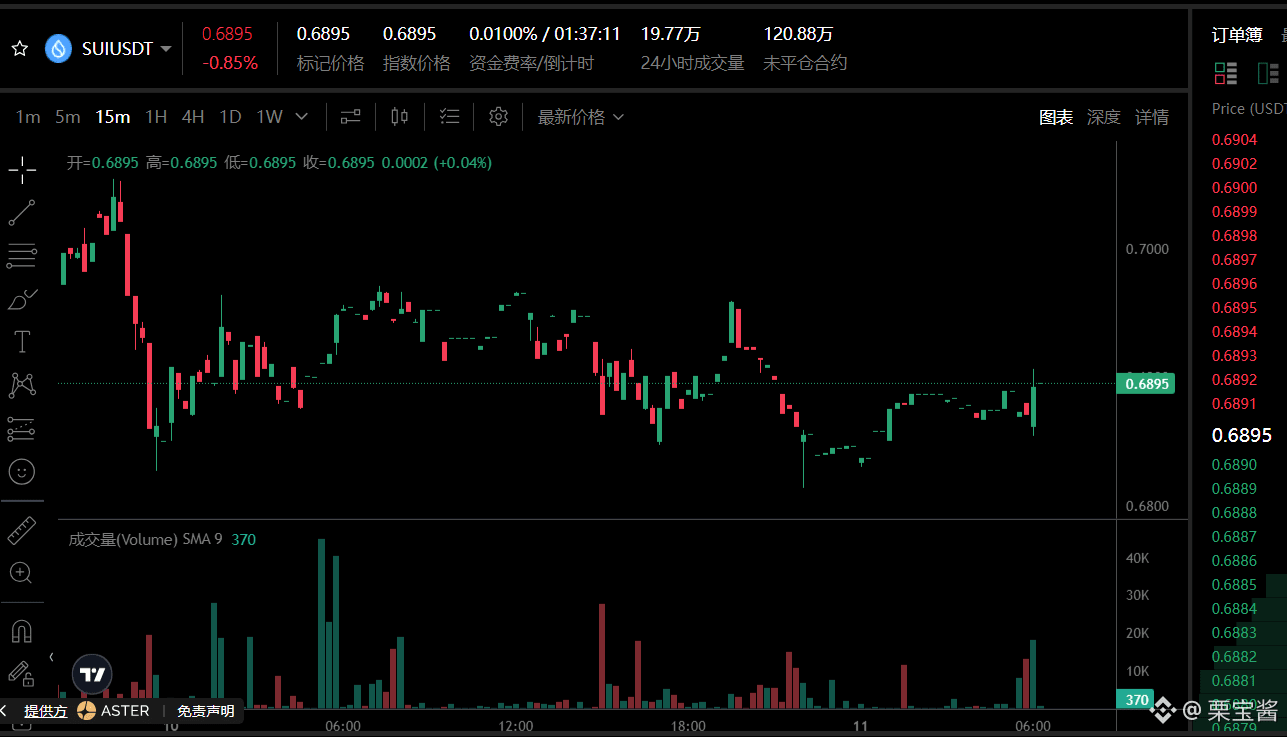Click ask price 0.6896 in order book
Image resolution: width=1287 pixels, height=737 pixels.
click(1234, 284)
